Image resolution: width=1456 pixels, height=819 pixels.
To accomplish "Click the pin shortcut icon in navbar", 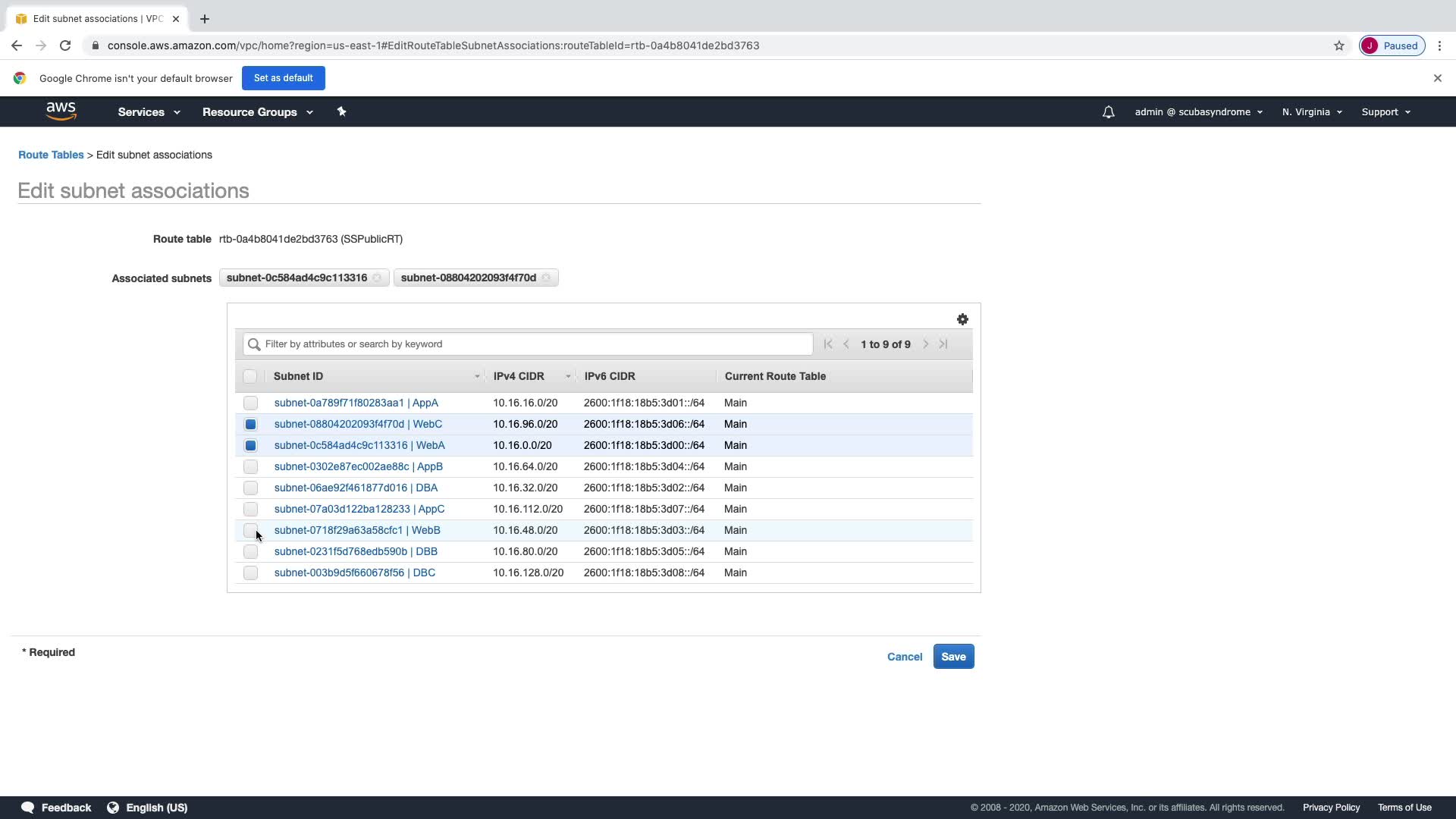I will click(x=341, y=111).
